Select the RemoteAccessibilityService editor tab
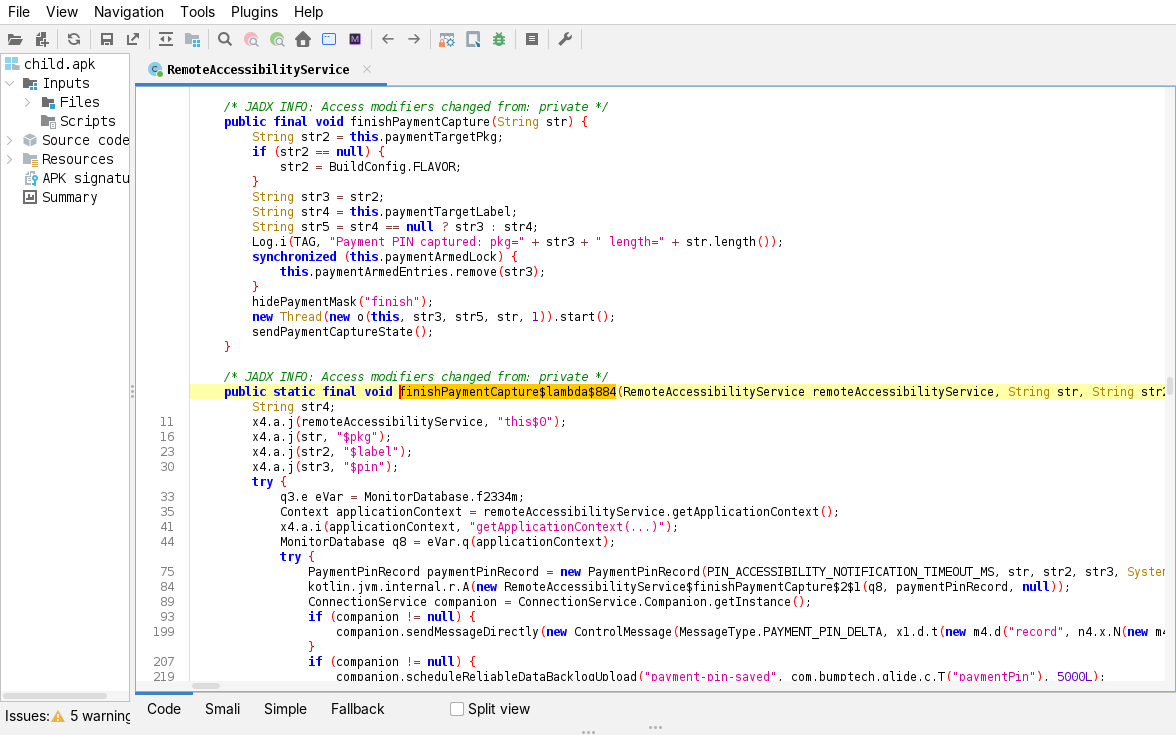Viewport: 1176px width, 735px height. [258, 70]
